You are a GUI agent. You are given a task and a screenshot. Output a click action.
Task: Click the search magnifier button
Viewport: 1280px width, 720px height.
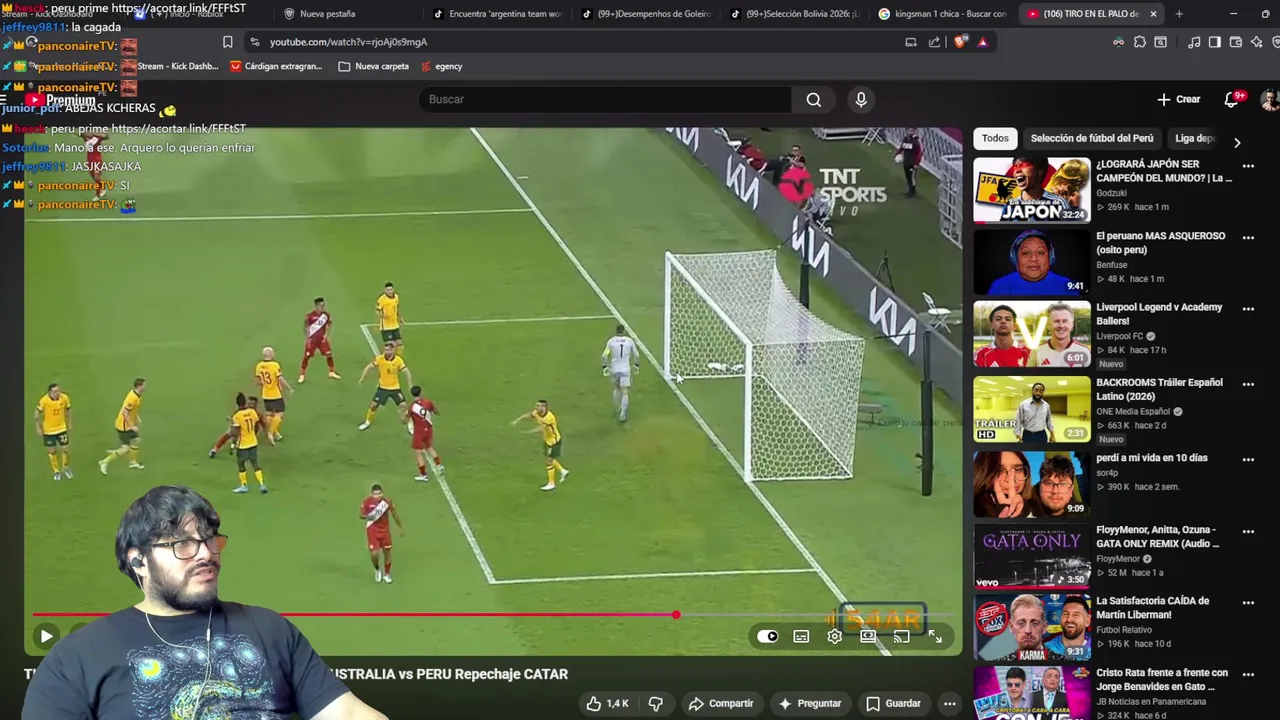(814, 99)
